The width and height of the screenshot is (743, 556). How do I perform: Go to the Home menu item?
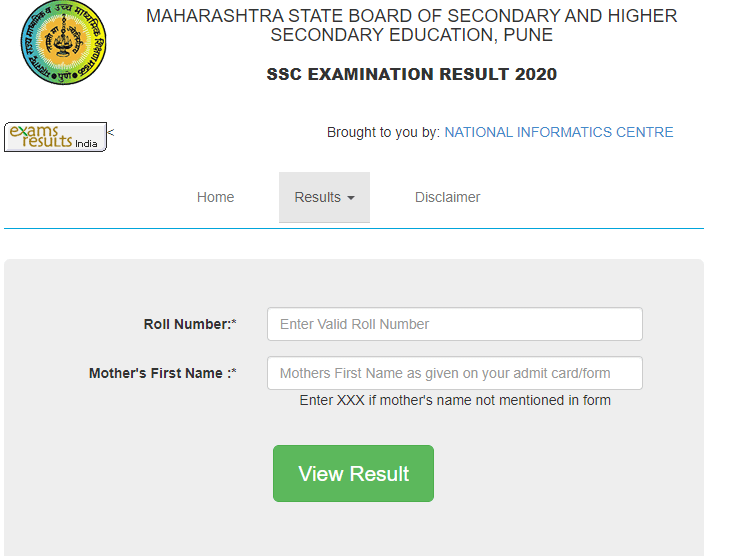pyautogui.click(x=215, y=197)
